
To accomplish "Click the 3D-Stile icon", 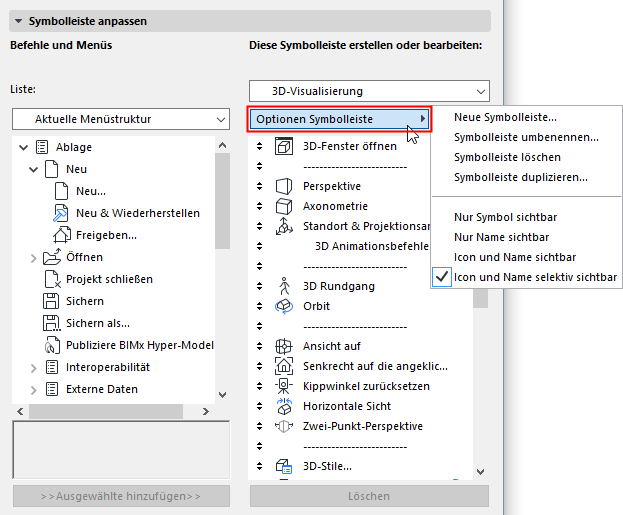I will point(283,465).
